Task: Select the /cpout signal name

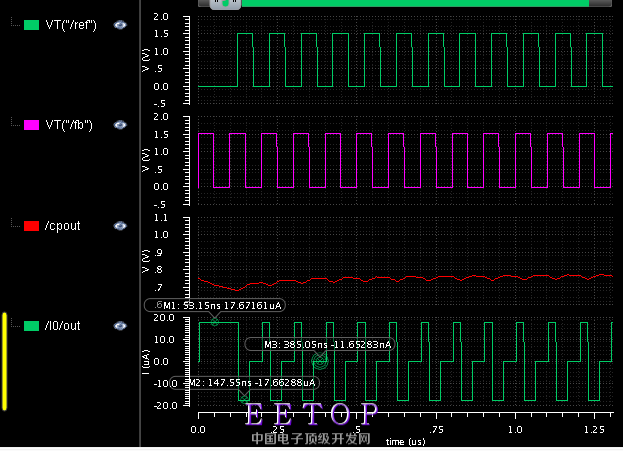Action: click(62, 226)
